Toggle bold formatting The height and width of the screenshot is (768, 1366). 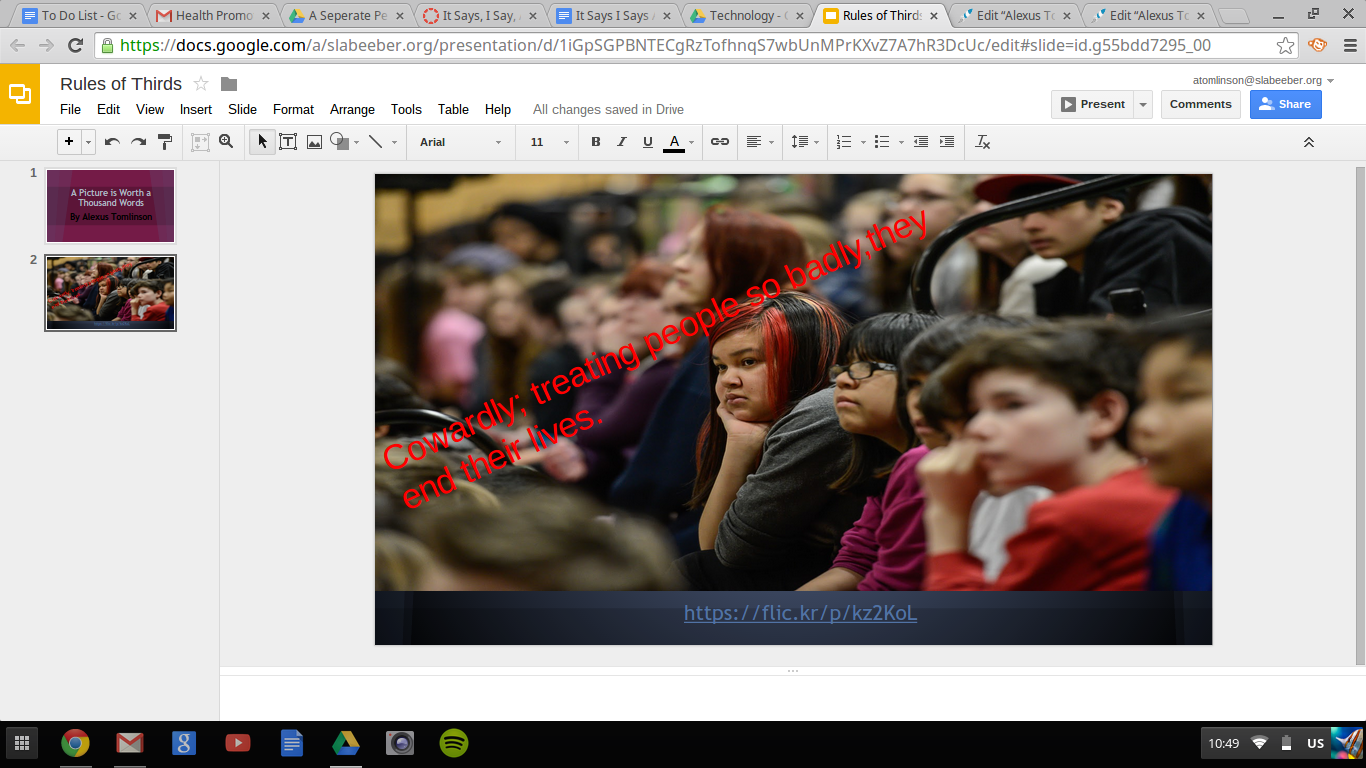click(596, 142)
